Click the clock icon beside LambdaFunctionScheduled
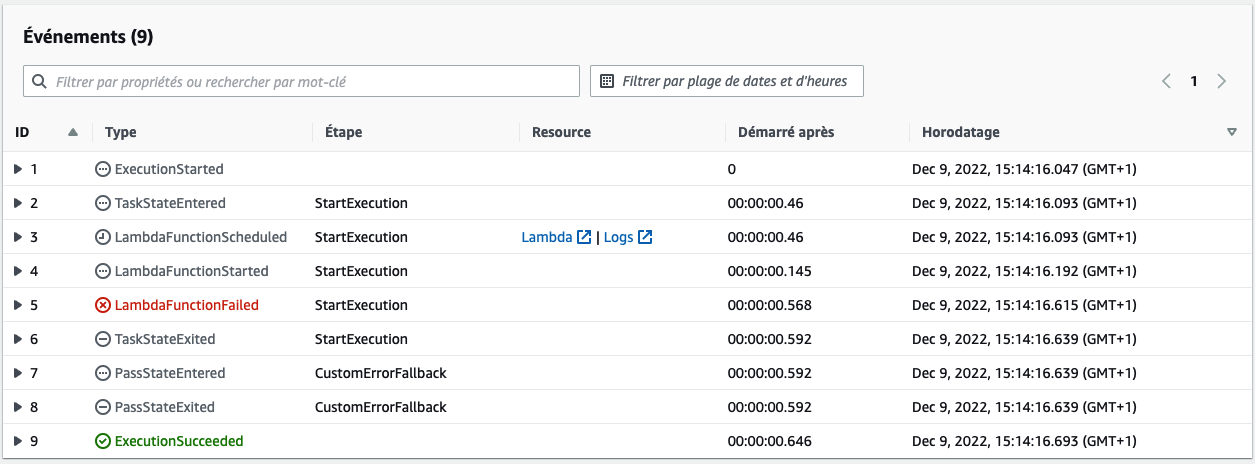1255x464 pixels. [103, 237]
